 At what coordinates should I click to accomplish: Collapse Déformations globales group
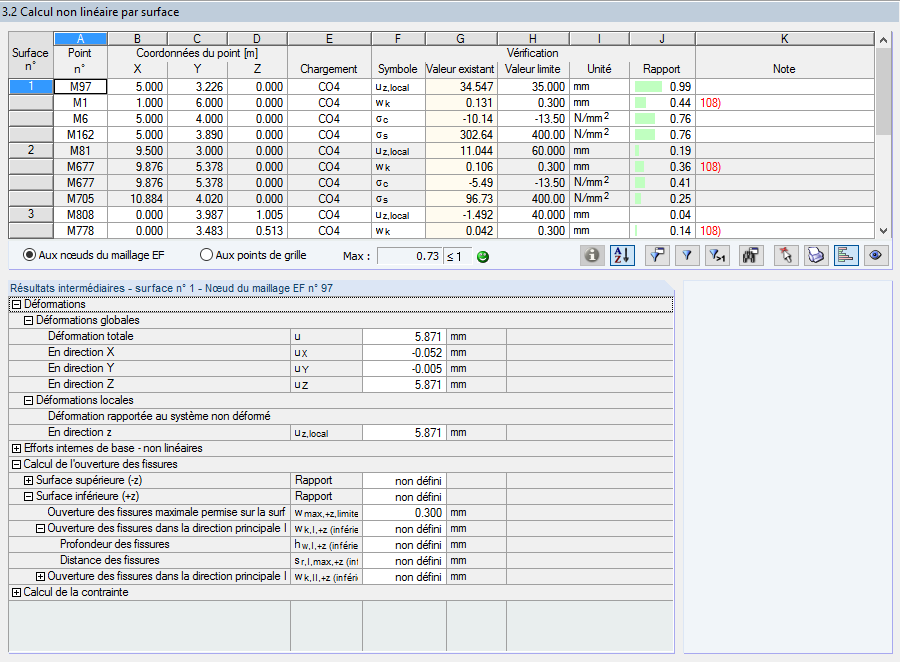28,321
